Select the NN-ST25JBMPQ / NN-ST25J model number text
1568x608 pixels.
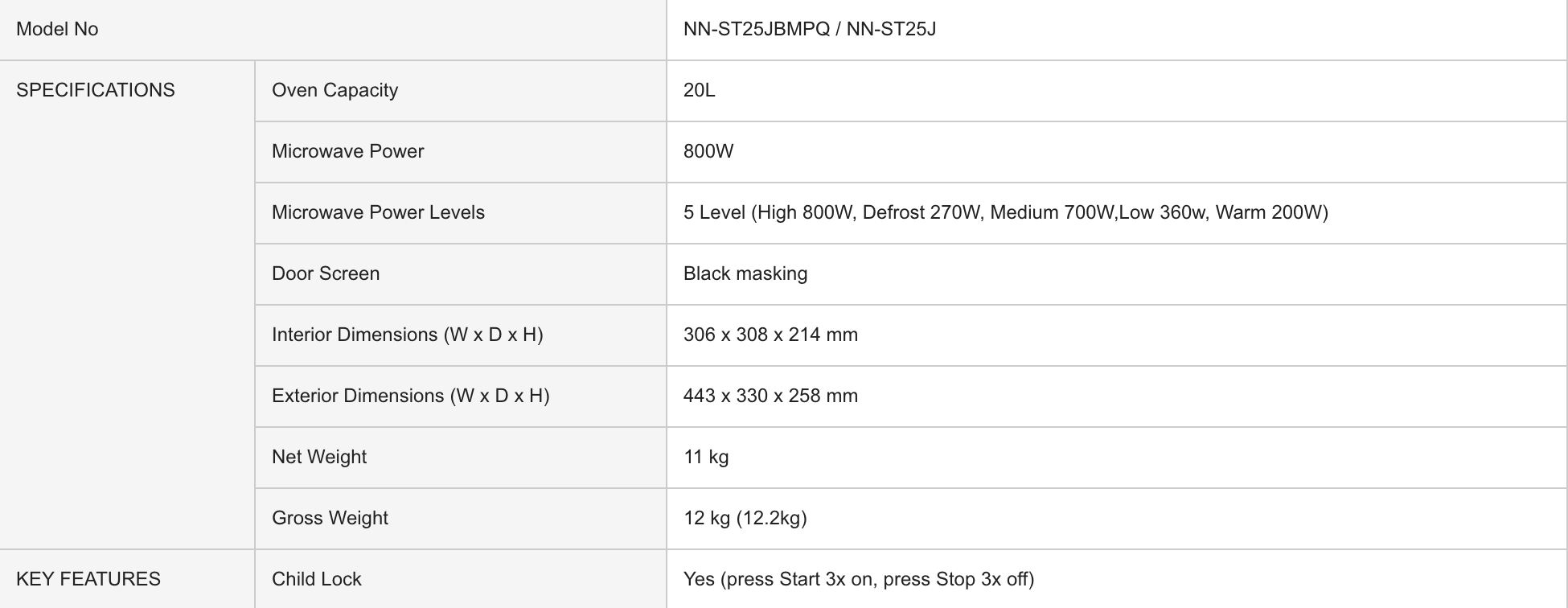click(x=809, y=30)
